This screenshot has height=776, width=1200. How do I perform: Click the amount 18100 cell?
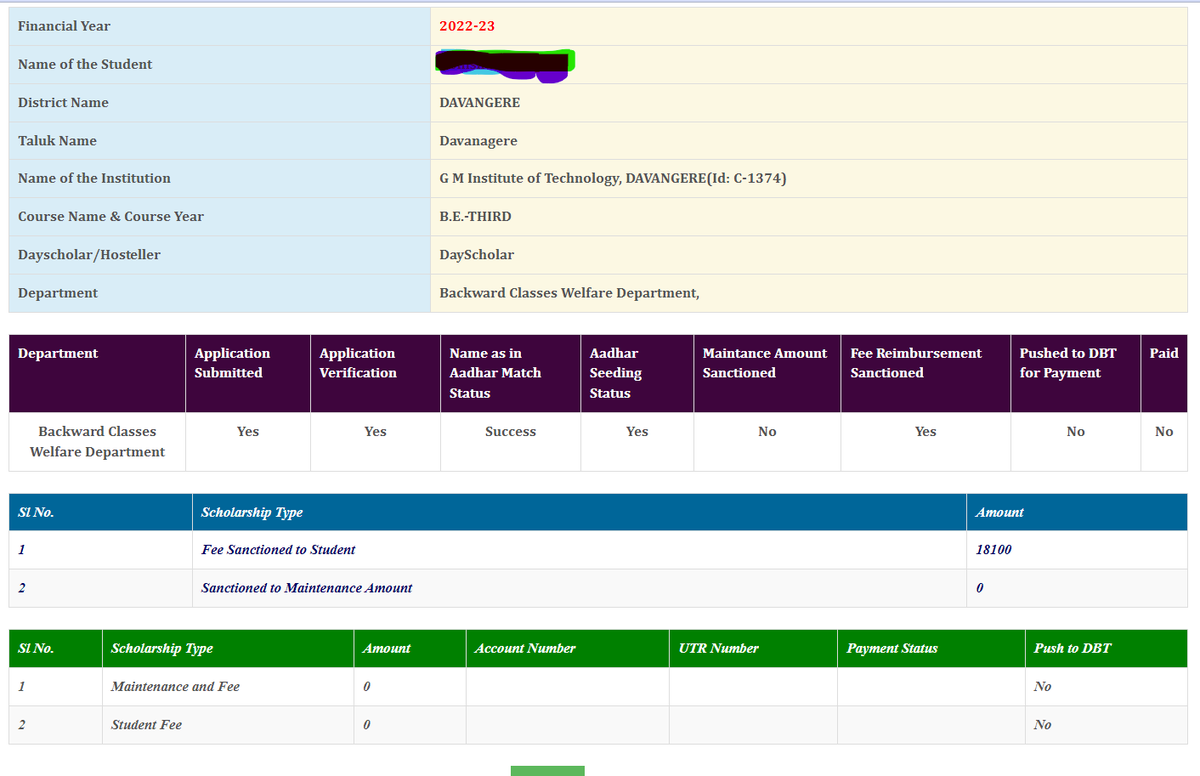990,550
